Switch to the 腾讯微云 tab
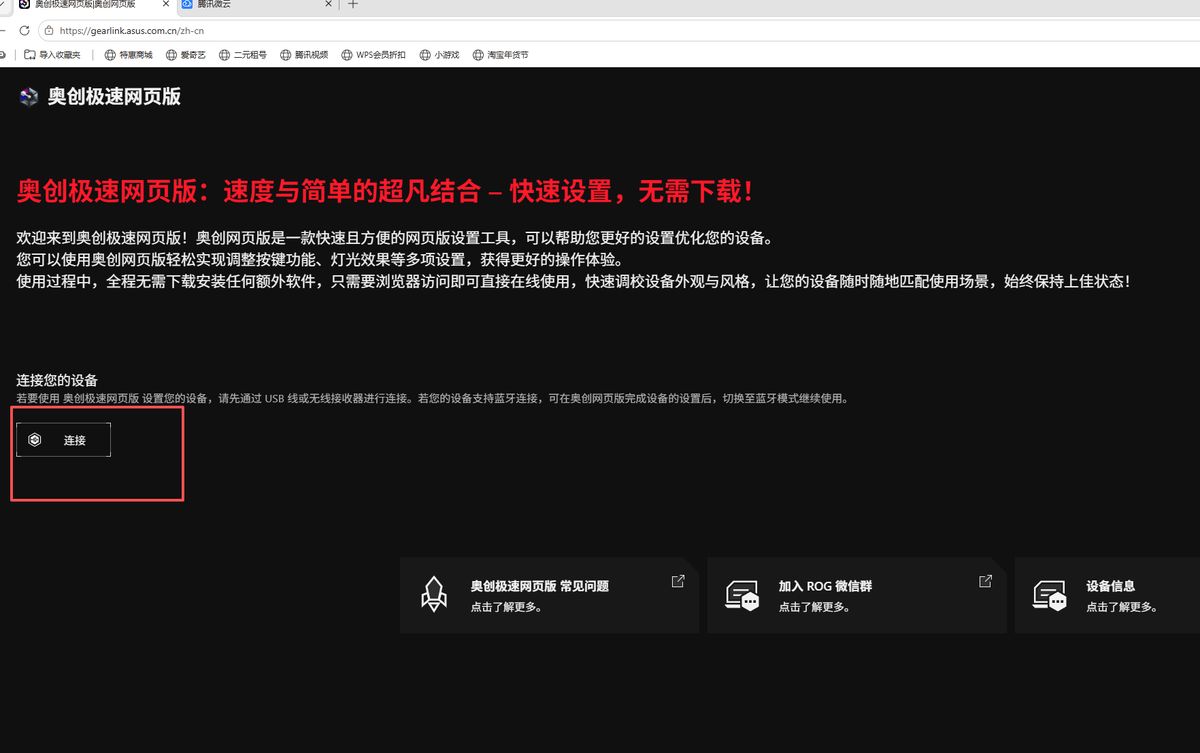Screen dimensions: 1200x753 click(257, 5)
